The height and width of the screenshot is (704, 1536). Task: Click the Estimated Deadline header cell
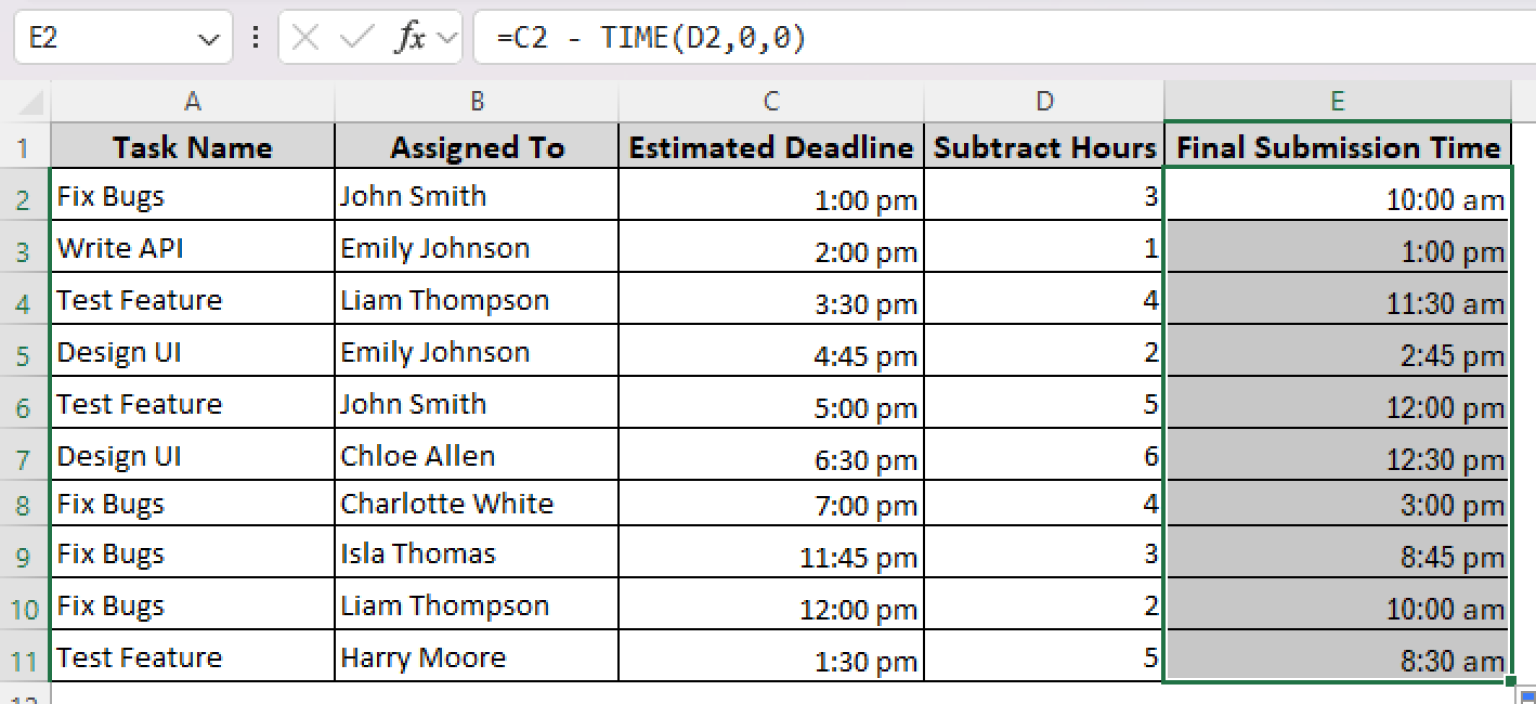click(x=771, y=146)
